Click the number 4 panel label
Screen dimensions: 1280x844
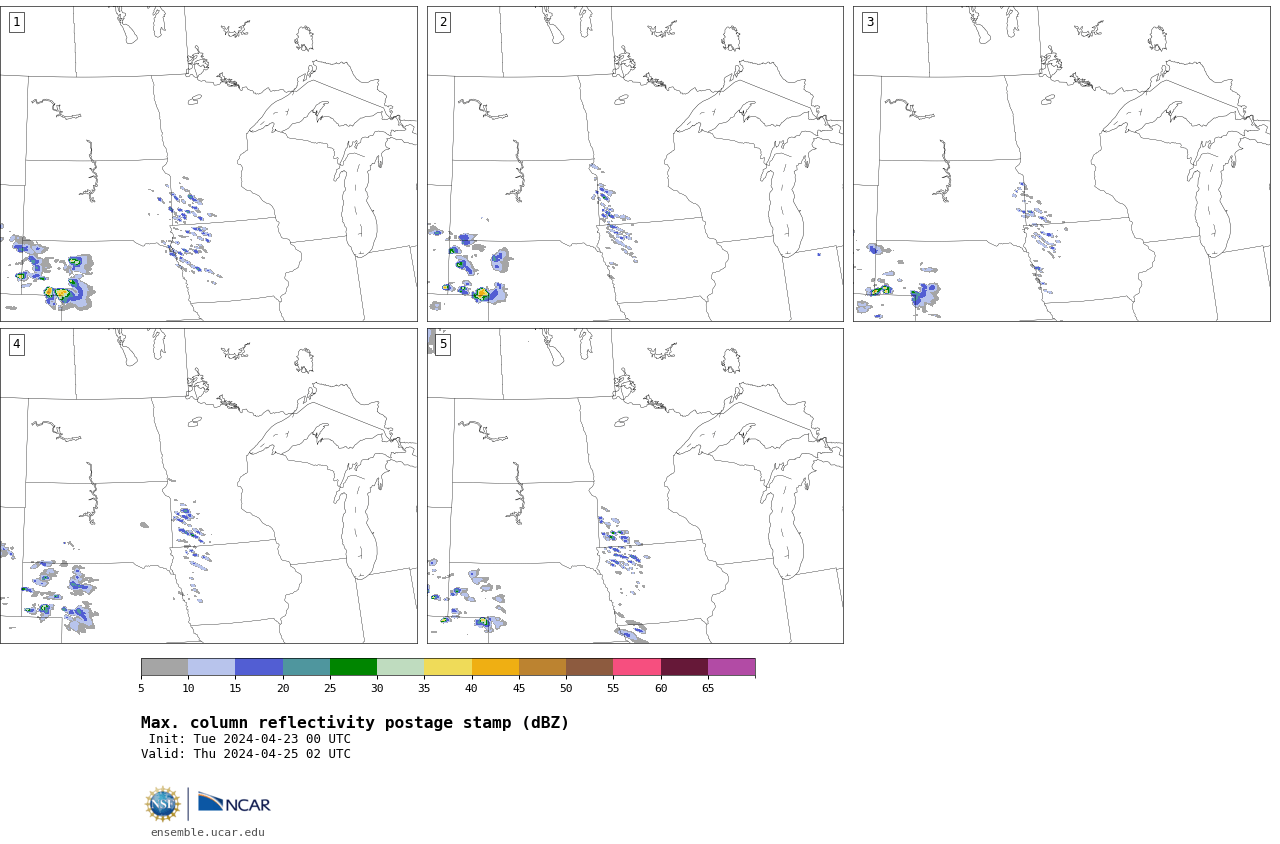click(16, 344)
